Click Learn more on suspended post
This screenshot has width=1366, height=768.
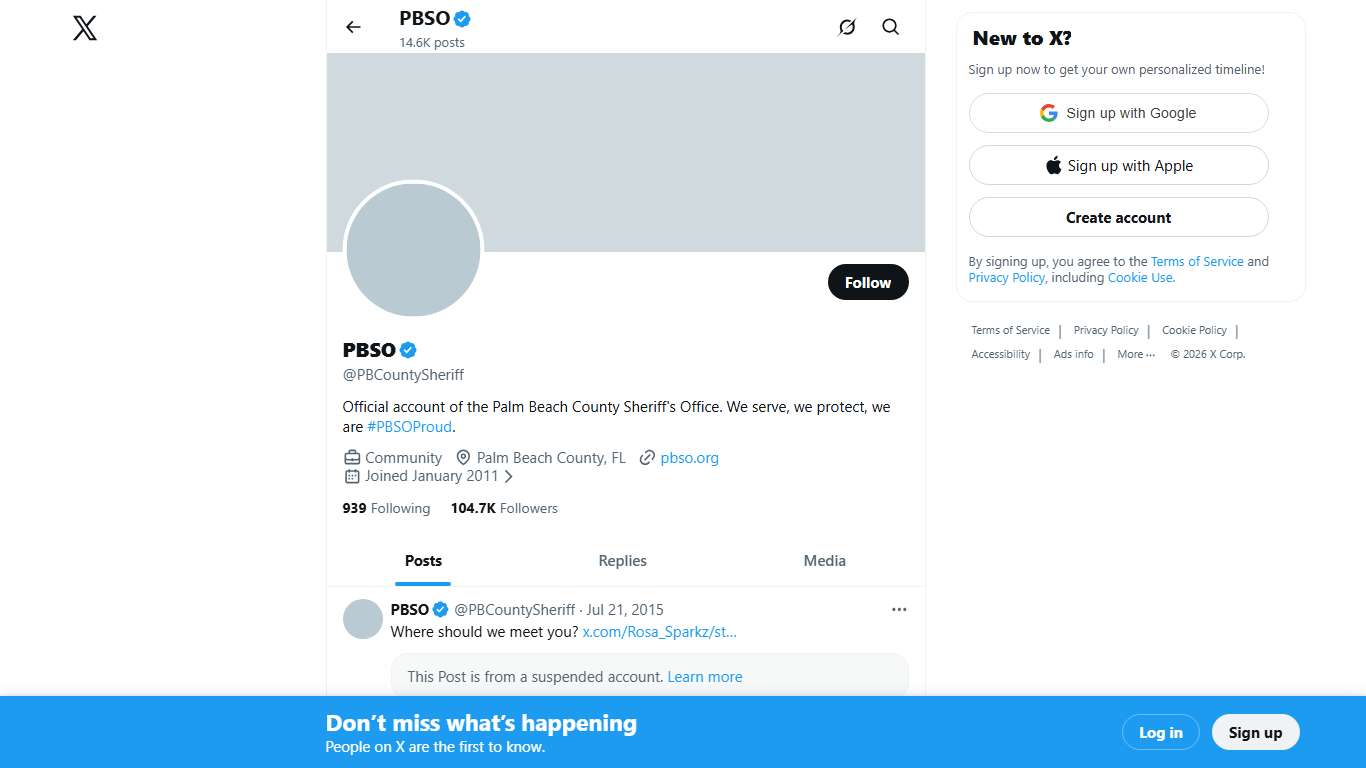click(705, 677)
